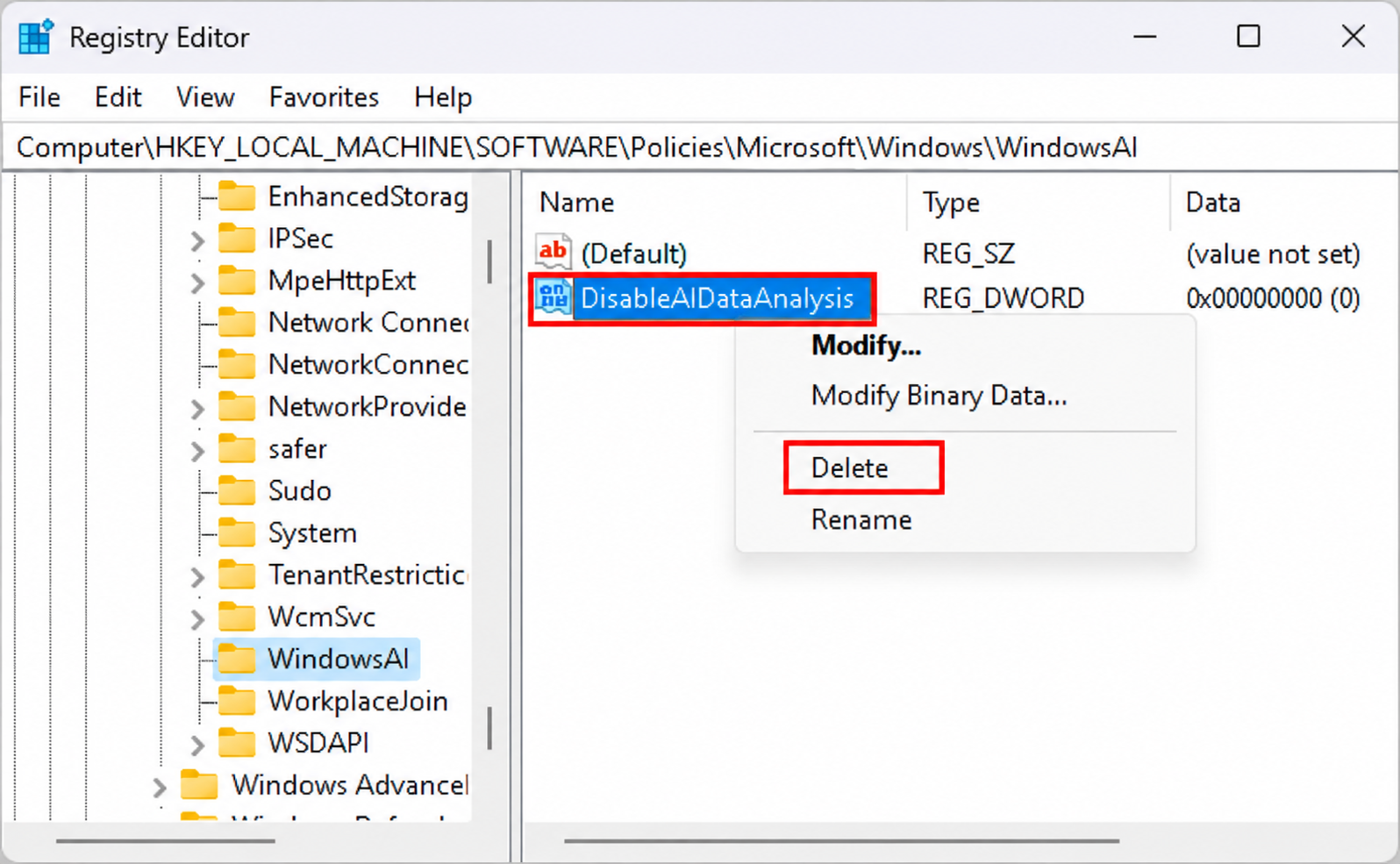
Task: Click the 0x00000000 (0) data cell
Action: [x=1273, y=298]
